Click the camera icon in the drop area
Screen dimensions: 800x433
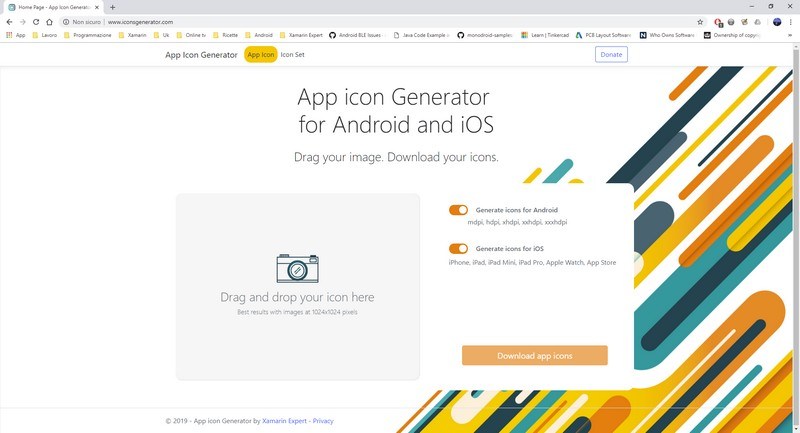[x=297, y=268]
